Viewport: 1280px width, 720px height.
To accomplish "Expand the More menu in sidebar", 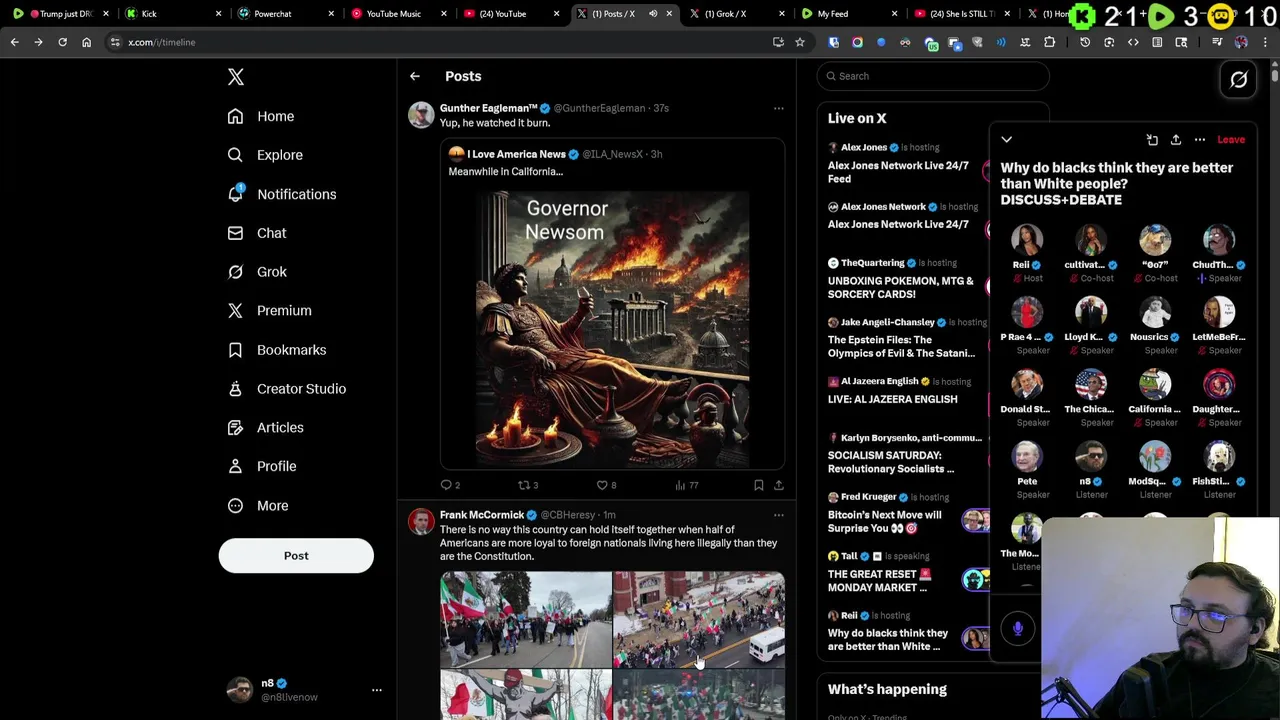I will 258,506.
